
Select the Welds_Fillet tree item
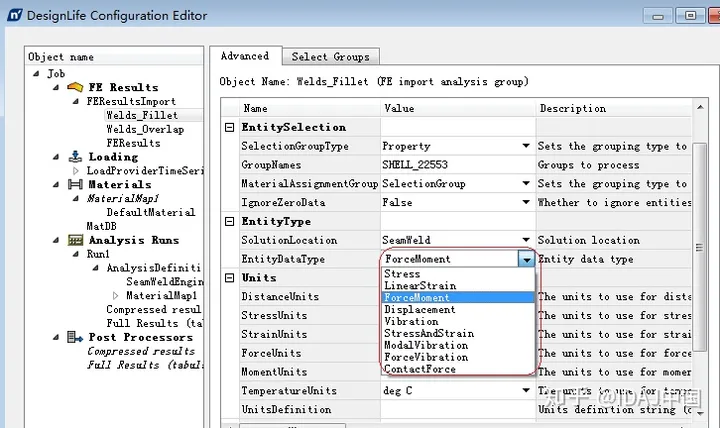pos(142,115)
